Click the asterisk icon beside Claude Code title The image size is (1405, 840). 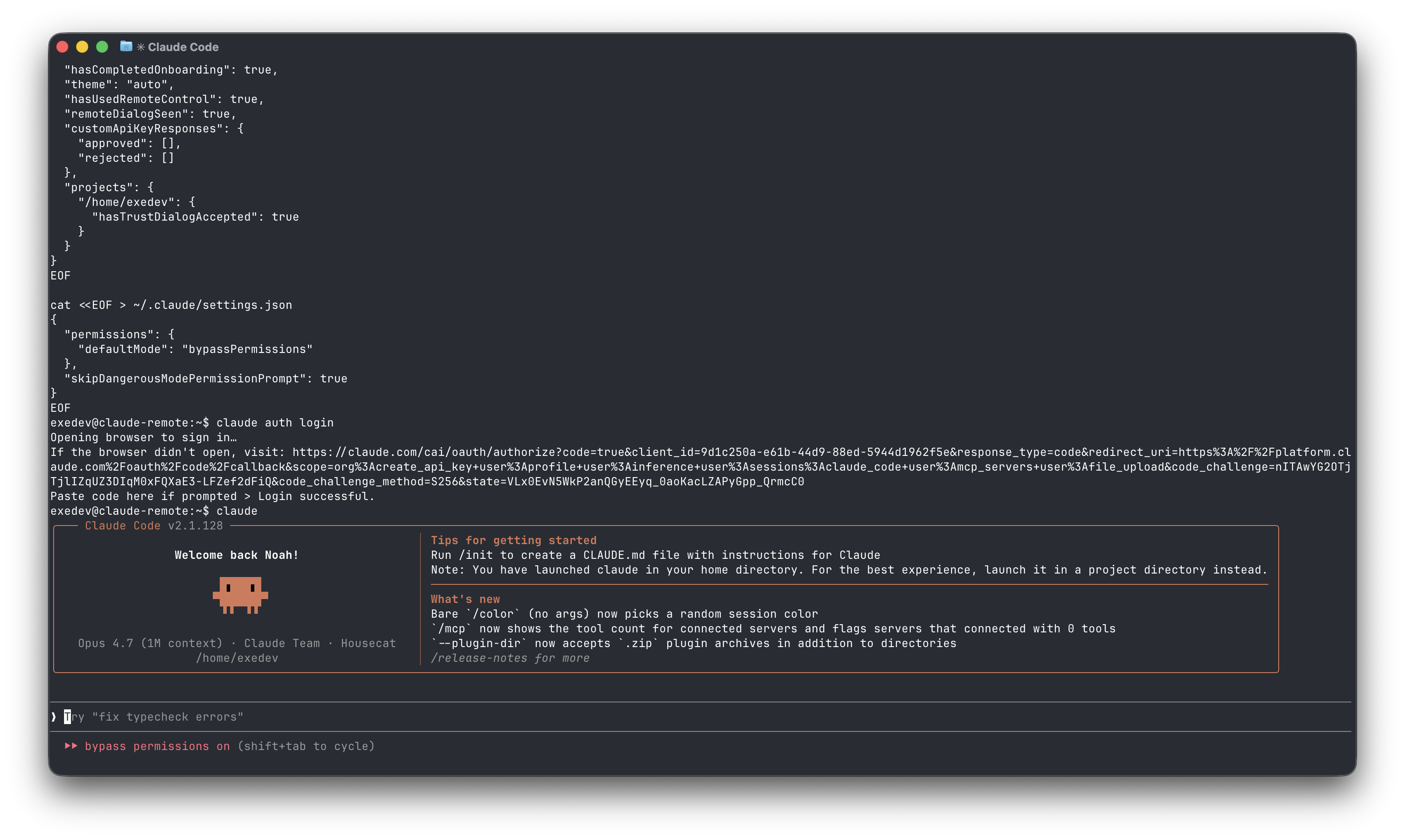tap(141, 47)
